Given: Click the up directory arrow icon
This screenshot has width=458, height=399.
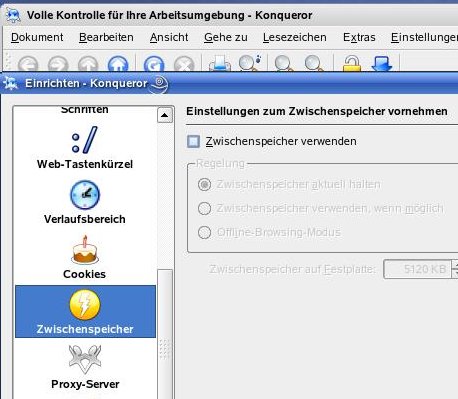Looking at the screenshot, I should pyautogui.click(x=88, y=63).
